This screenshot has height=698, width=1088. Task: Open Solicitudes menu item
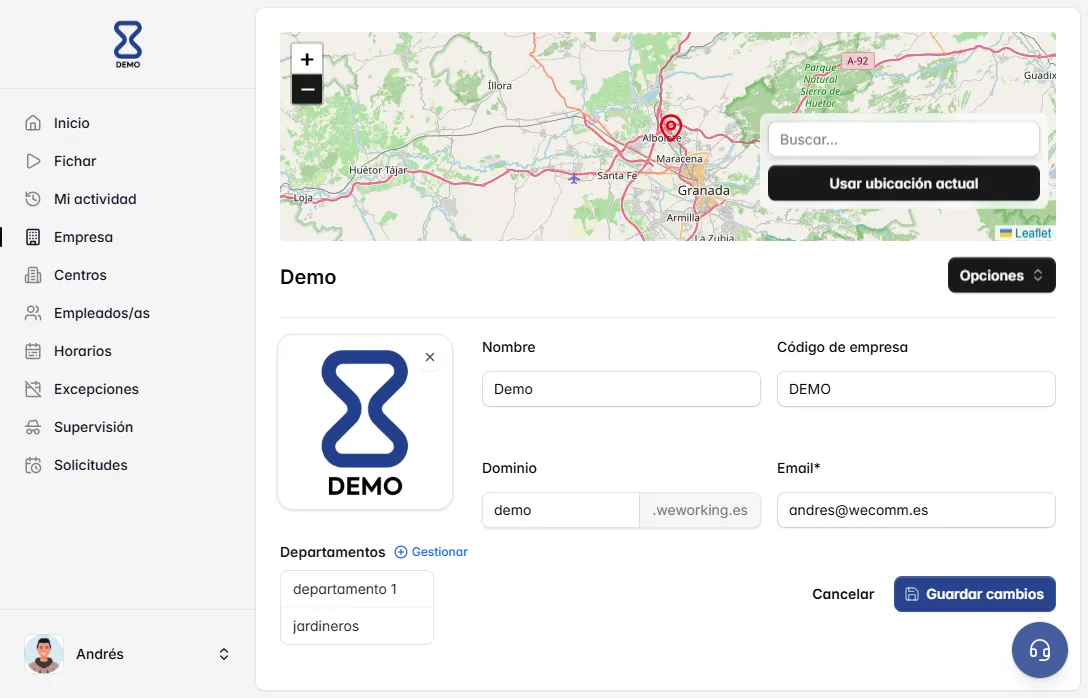click(x=91, y=465)
